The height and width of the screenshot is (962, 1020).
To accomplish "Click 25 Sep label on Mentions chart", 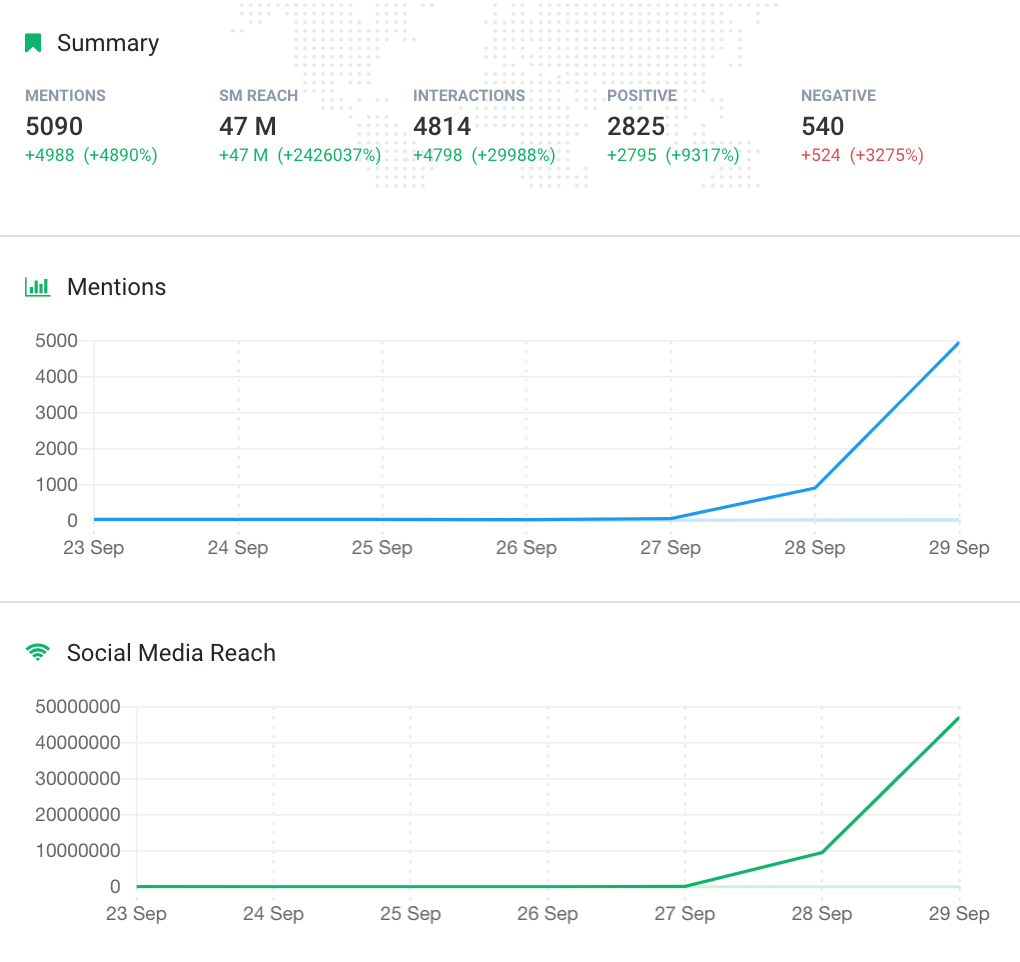I will [382, 548].
